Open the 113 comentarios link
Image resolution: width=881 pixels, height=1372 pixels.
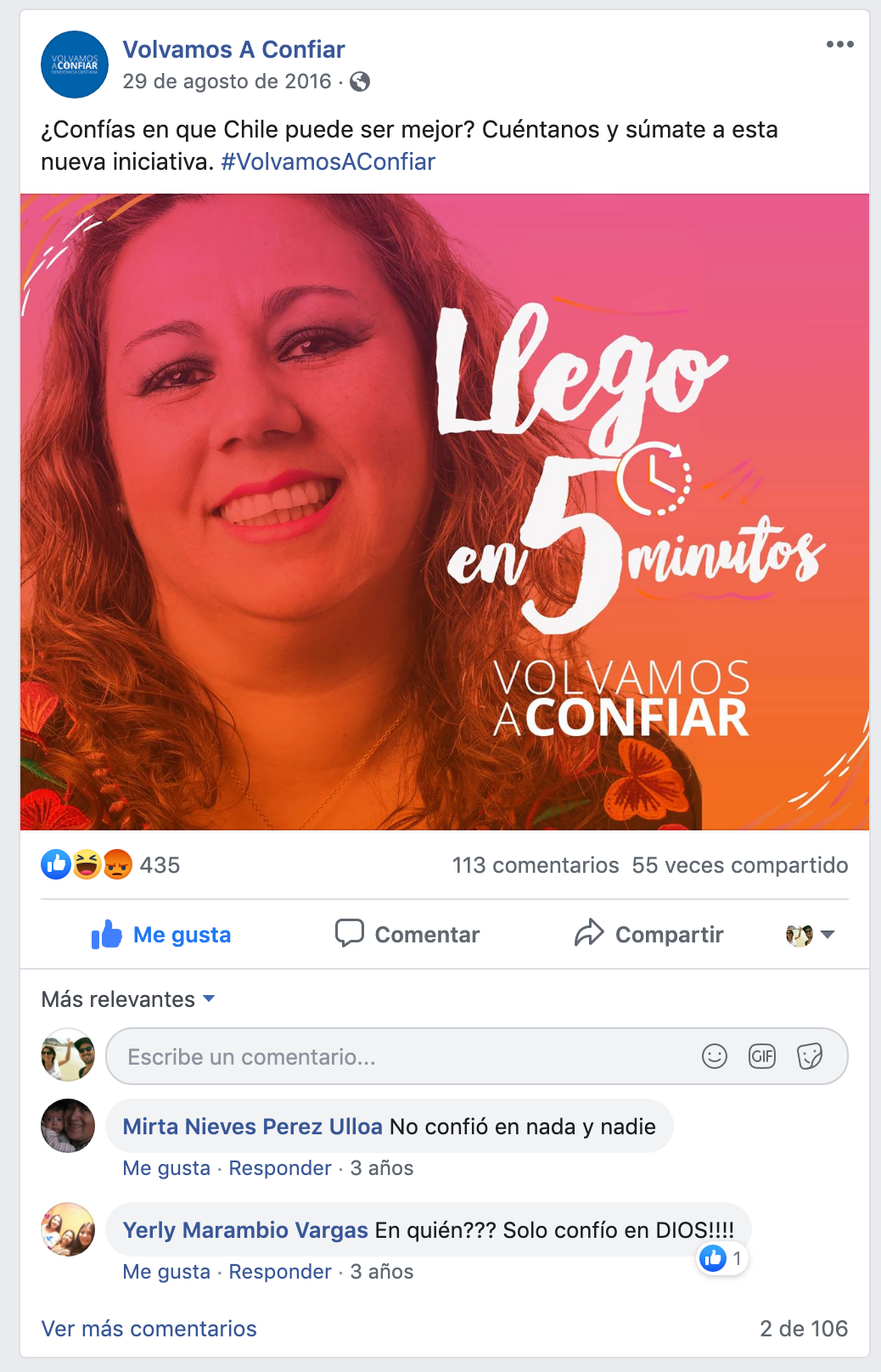click(x=536, y=865)
